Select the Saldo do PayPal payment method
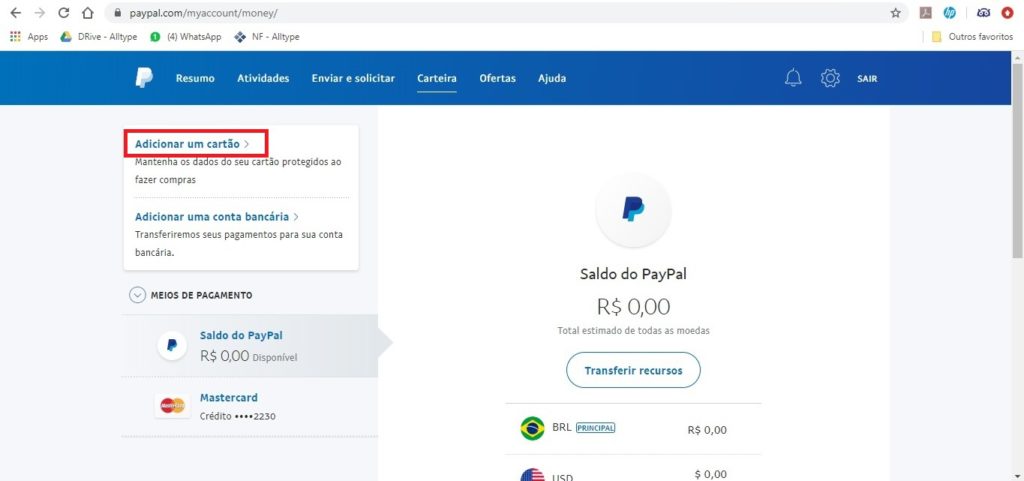 [249, 346]
